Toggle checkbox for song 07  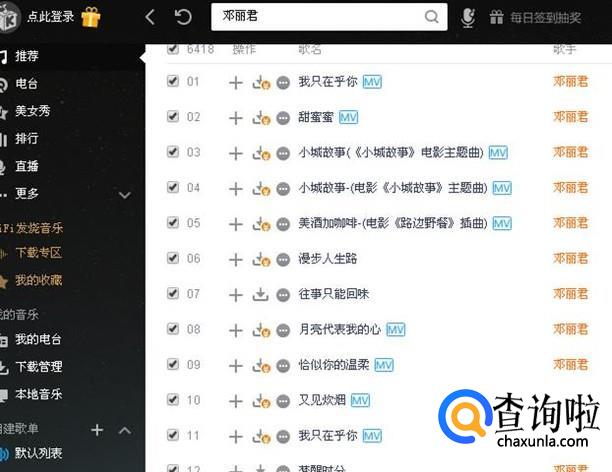click(173, 293)
